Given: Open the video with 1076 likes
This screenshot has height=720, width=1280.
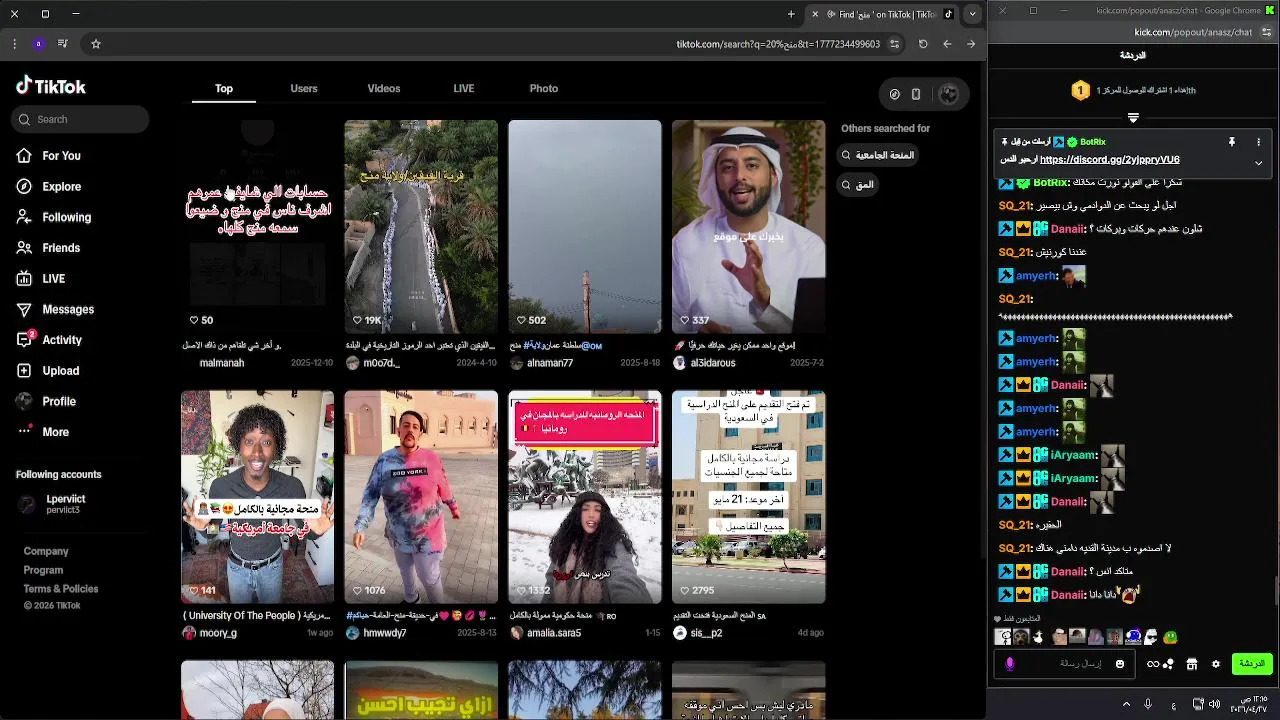Looking at the screenshot, I should 421,497.
